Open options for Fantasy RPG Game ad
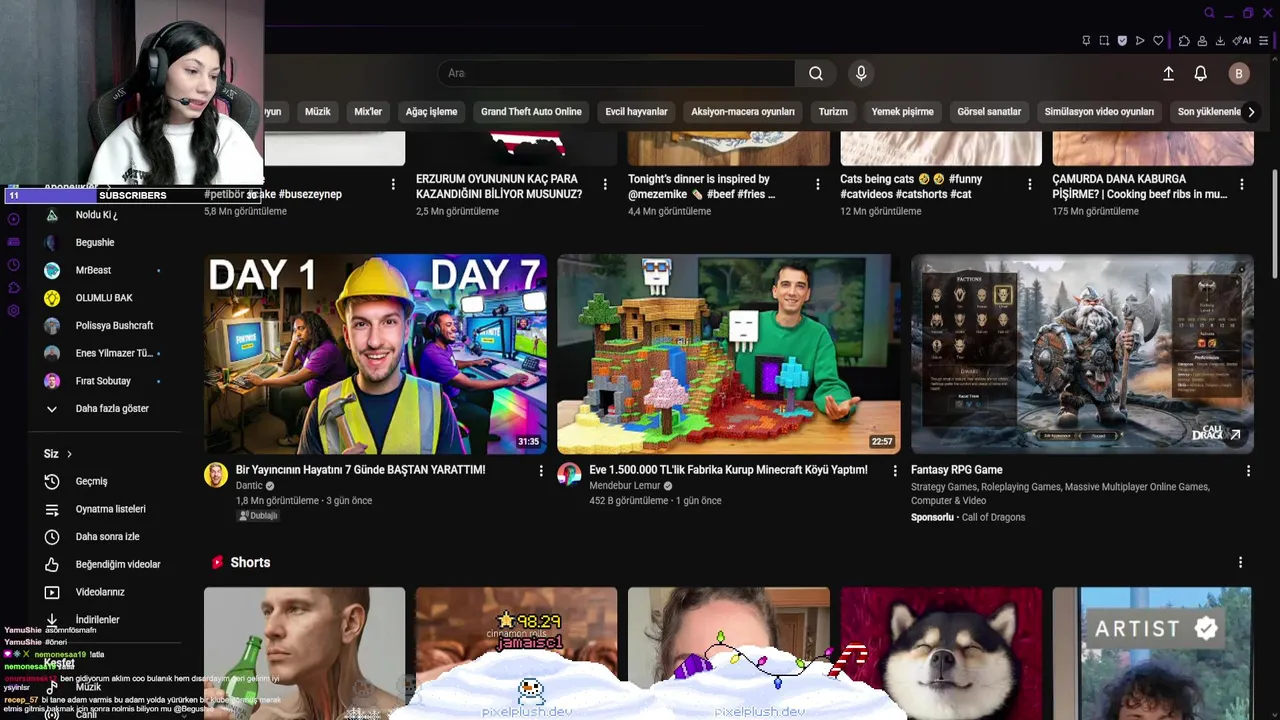Image resolution: width=1280 pixels, height=720 pixels. [x=1248, y=471]
